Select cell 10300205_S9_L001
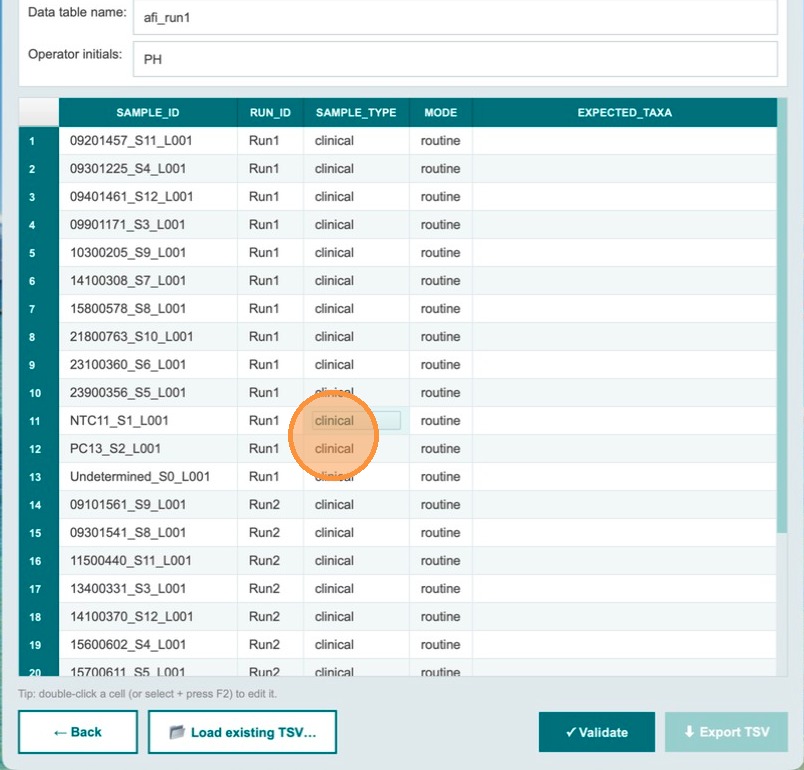Image resolution: width=804 pixels, height=770 pixels. [x=148, y=253]
